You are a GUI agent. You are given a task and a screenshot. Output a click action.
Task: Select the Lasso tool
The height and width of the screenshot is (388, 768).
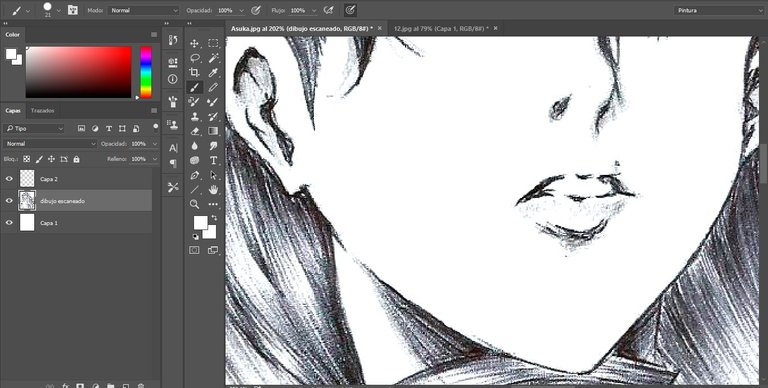[x=194, y=58]
